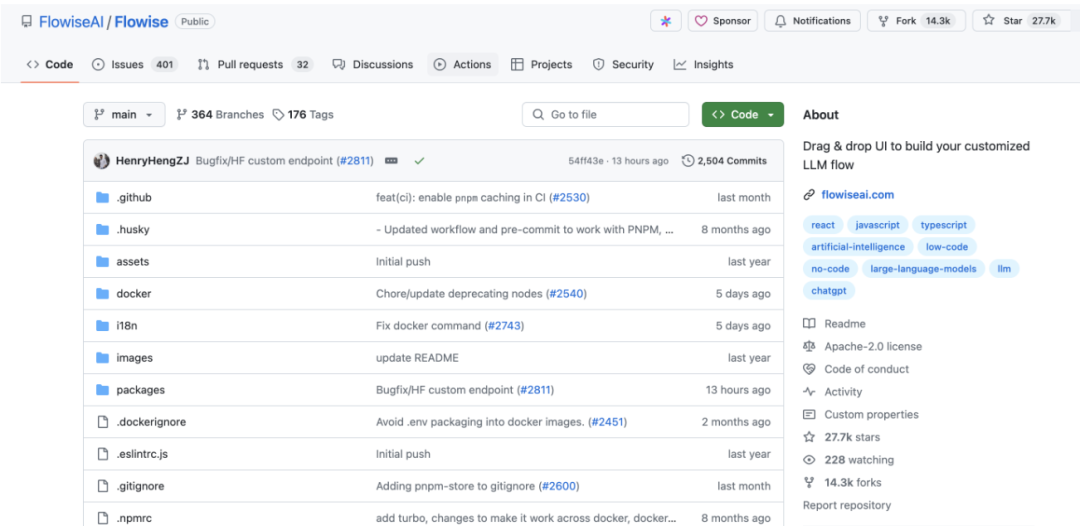View the 364 Branches list

[220, 115]
